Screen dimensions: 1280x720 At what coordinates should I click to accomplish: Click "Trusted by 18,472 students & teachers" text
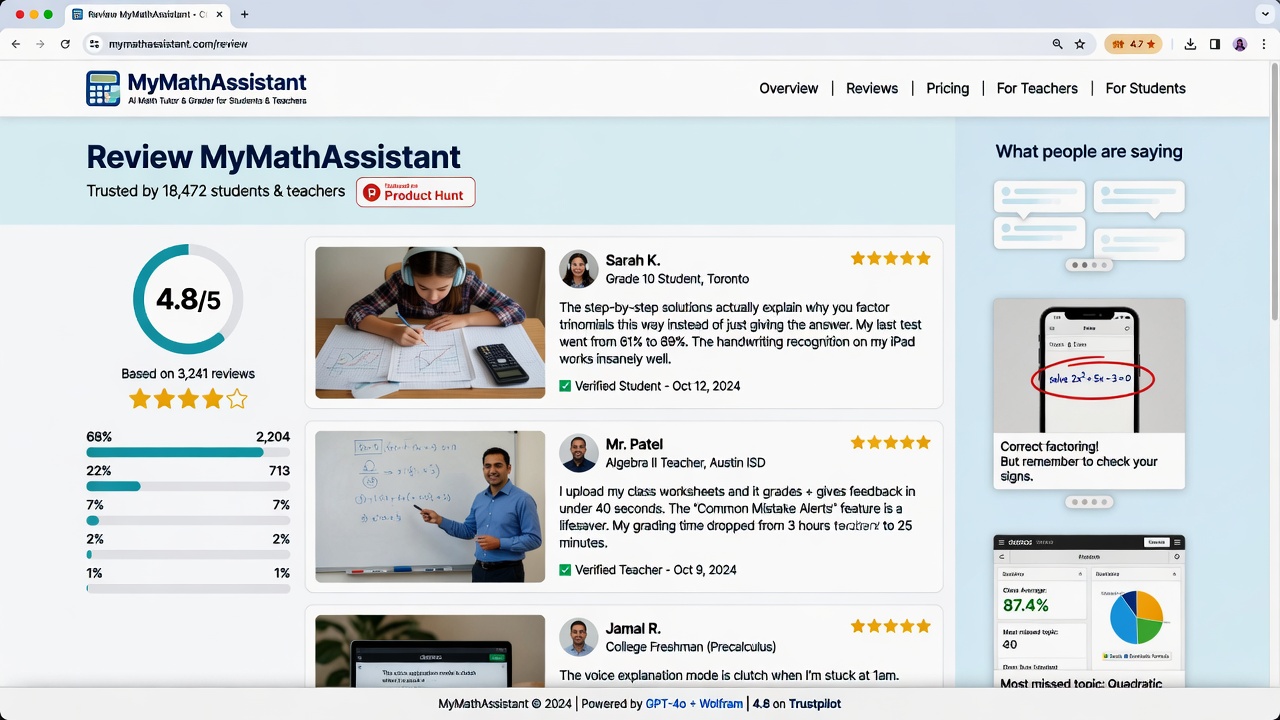point(216,191)
